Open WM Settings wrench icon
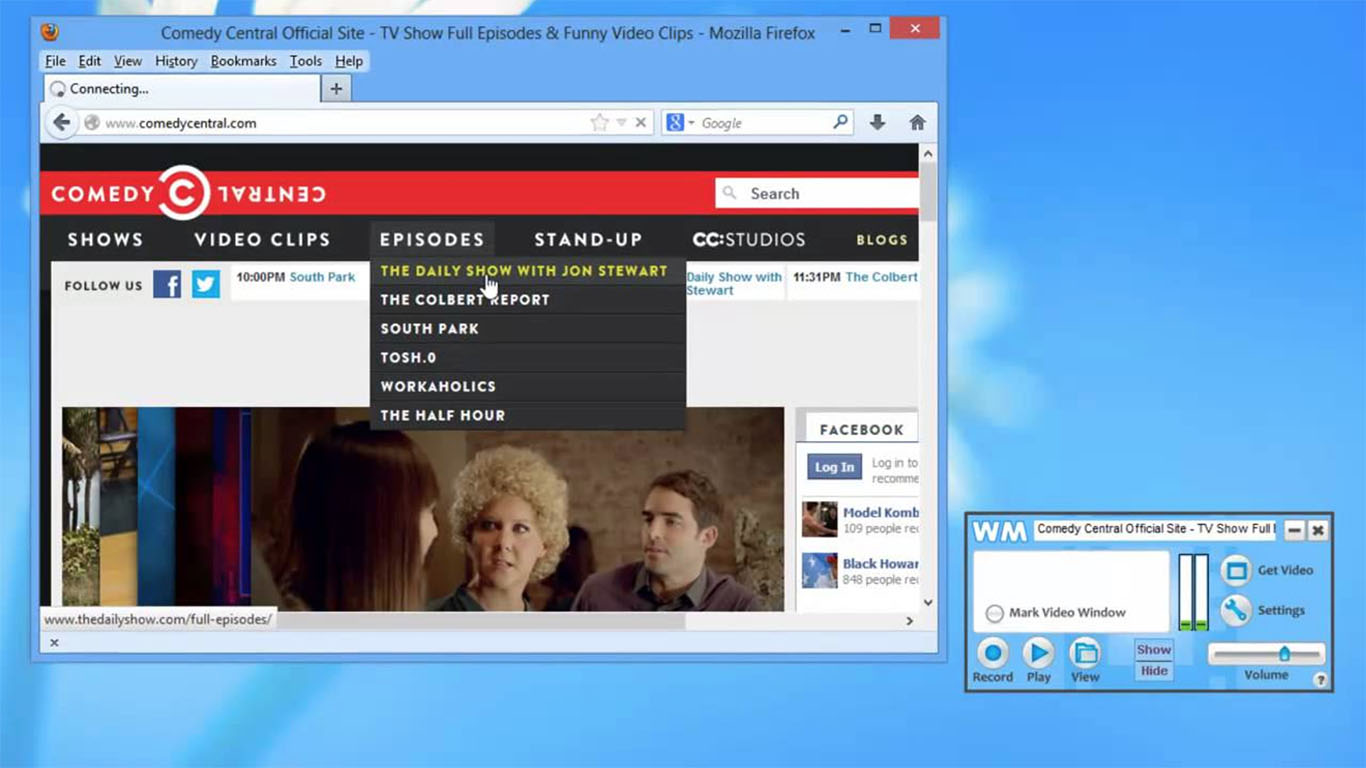1366x768 pixels. coord(1236,610)
